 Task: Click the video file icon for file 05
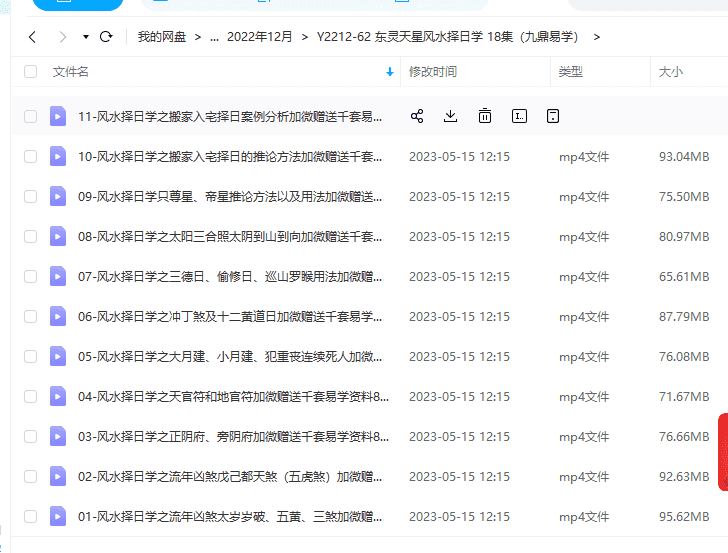58,356
